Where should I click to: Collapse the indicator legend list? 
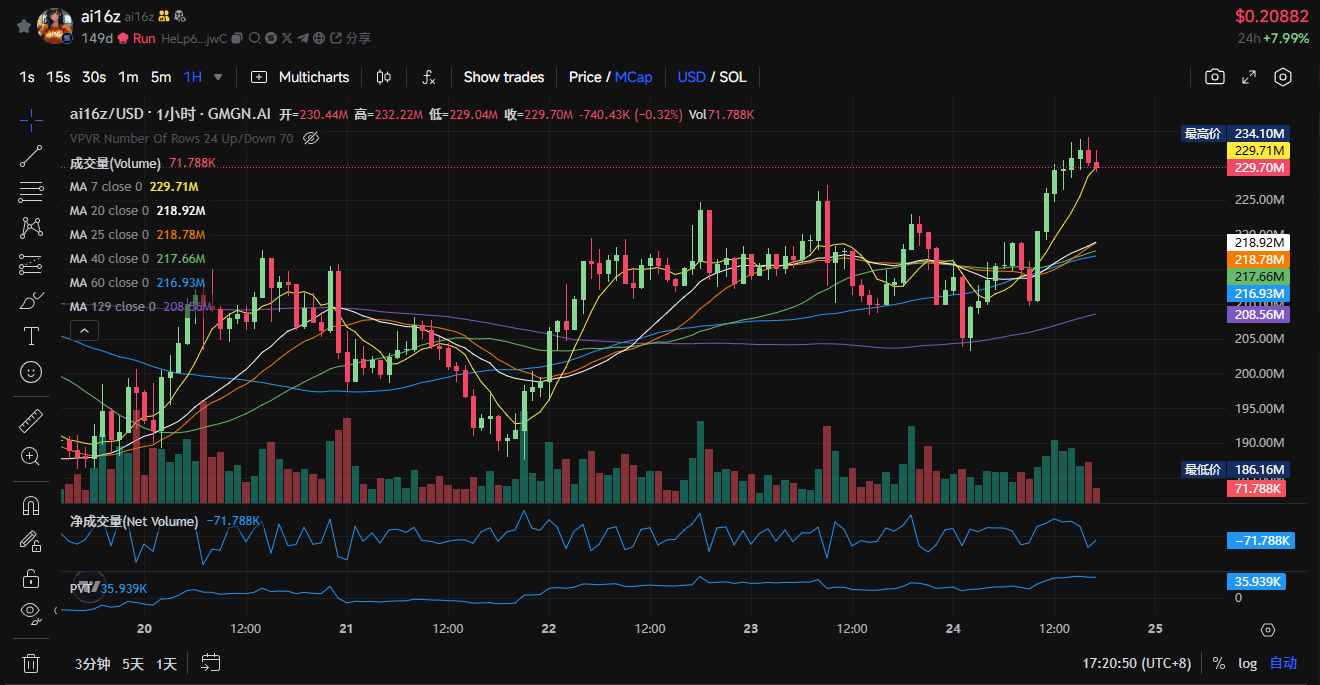(84, 331)
